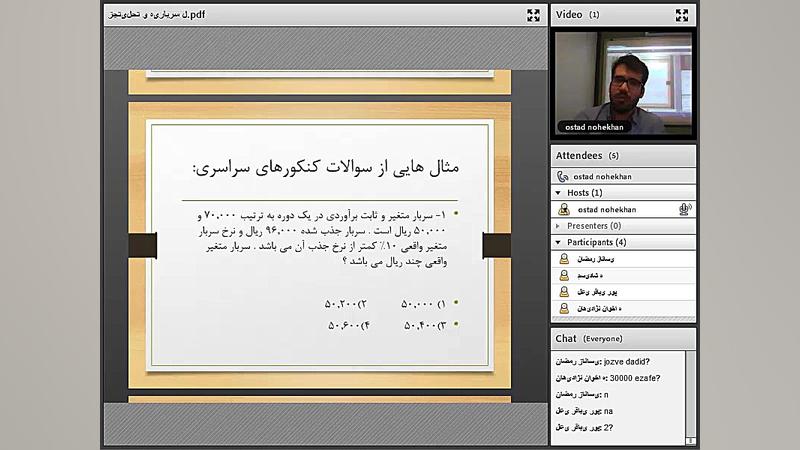Expand the Presenters (0) group
Image resolution: width=800 pixels, height=450 pixels.
(x=558, y=226)
